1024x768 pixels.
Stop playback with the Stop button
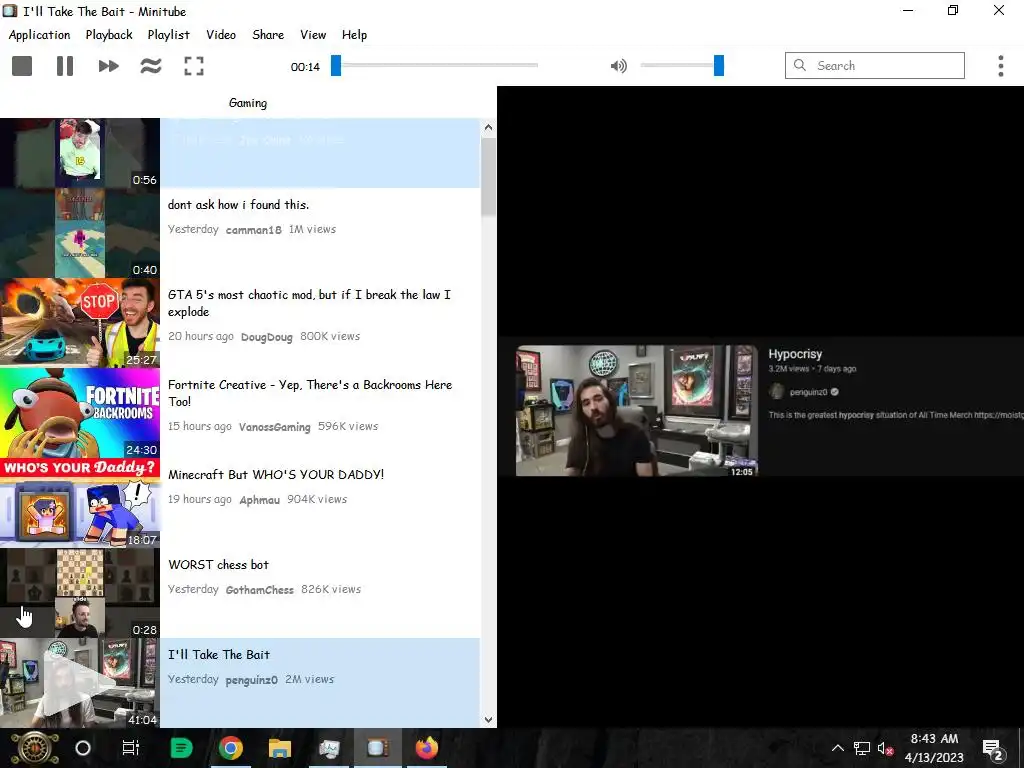[22, 66]
